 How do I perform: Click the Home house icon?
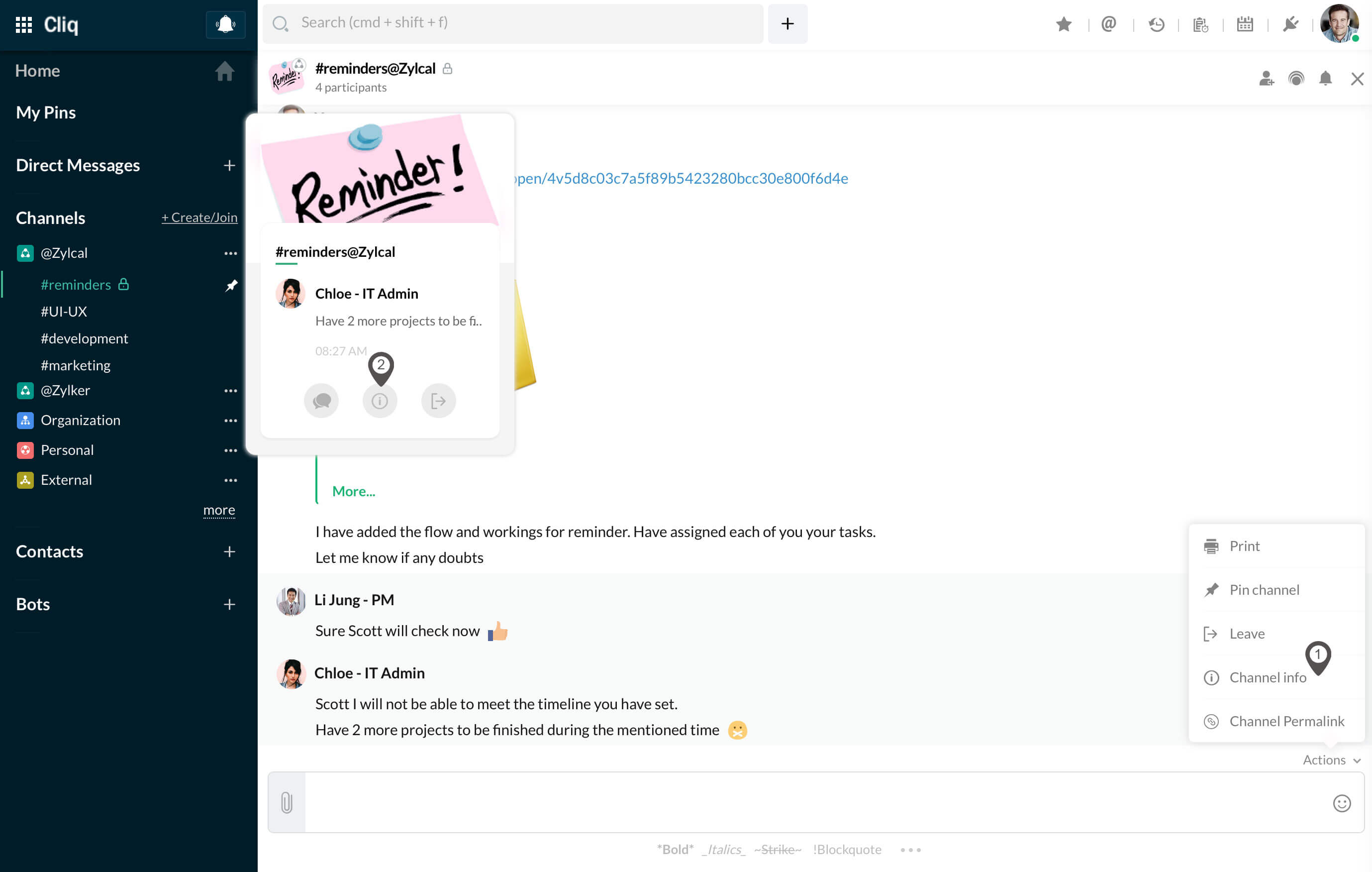coord(224,71)
